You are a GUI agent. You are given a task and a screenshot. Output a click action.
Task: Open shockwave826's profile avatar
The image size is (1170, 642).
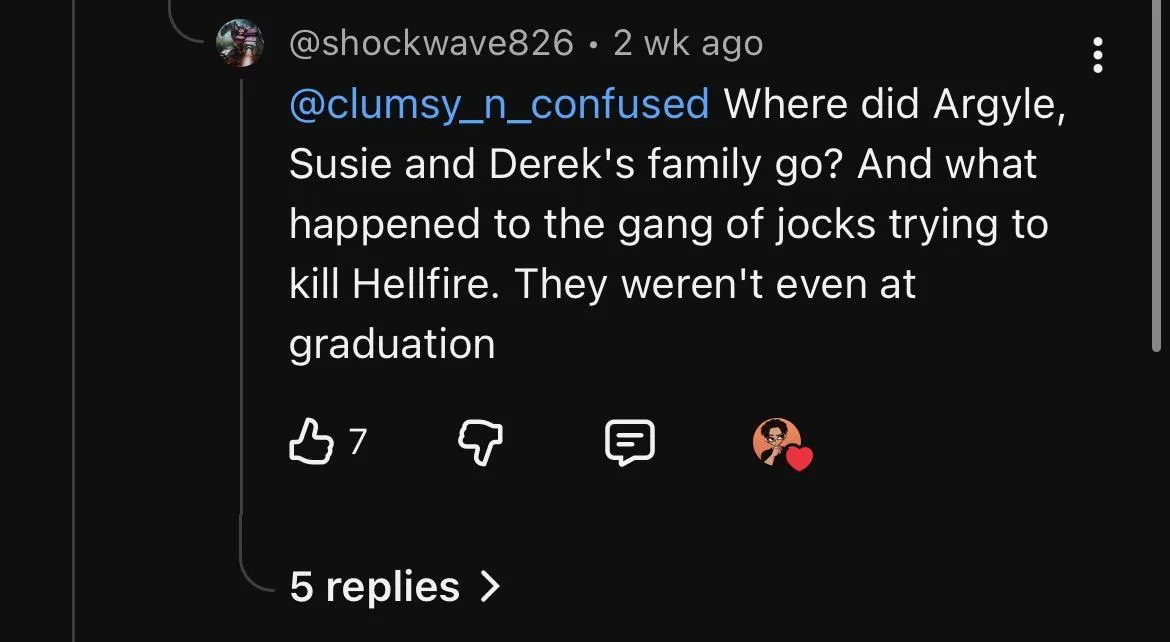coord(241,44)
